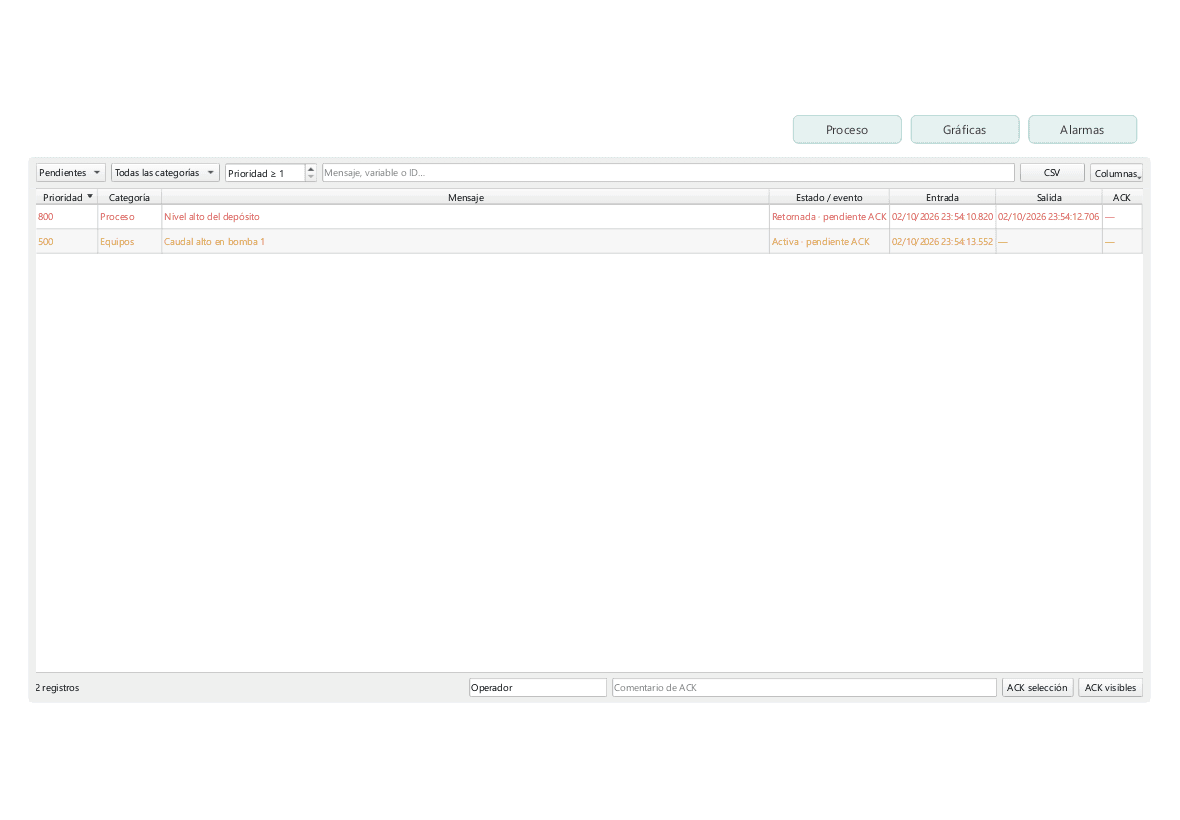Click the Prioridad ≥ 1 value field

pos(265,173)
